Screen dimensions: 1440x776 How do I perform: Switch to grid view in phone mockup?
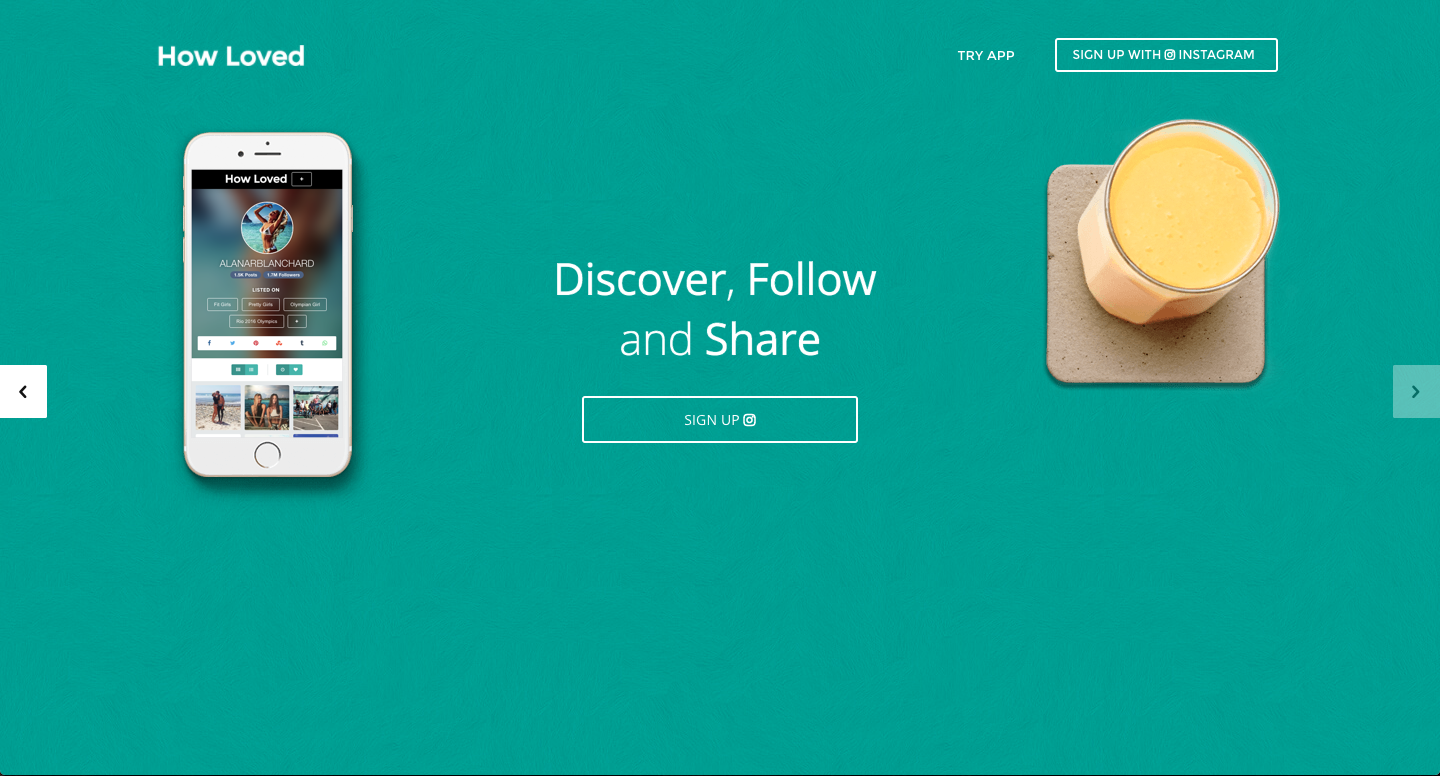(238, 370)
